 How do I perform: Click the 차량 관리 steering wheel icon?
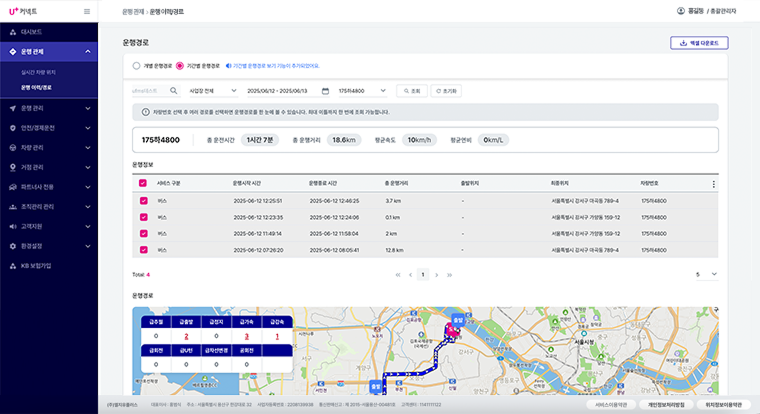coord(13,148)
